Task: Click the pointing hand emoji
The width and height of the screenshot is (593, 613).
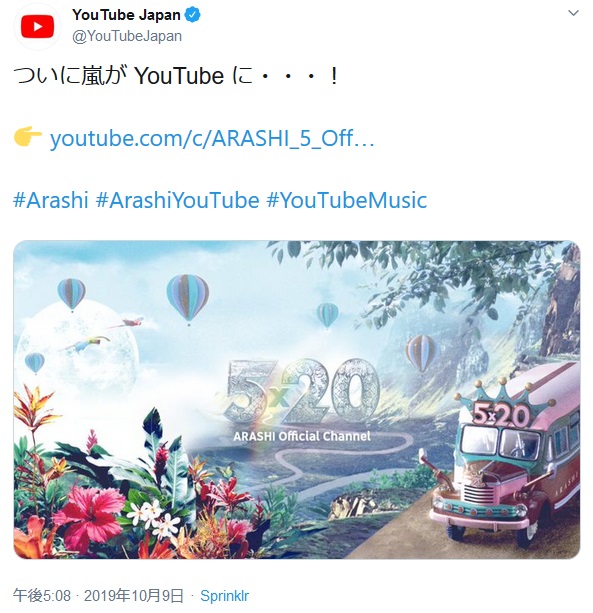Action: coord(28,136)
